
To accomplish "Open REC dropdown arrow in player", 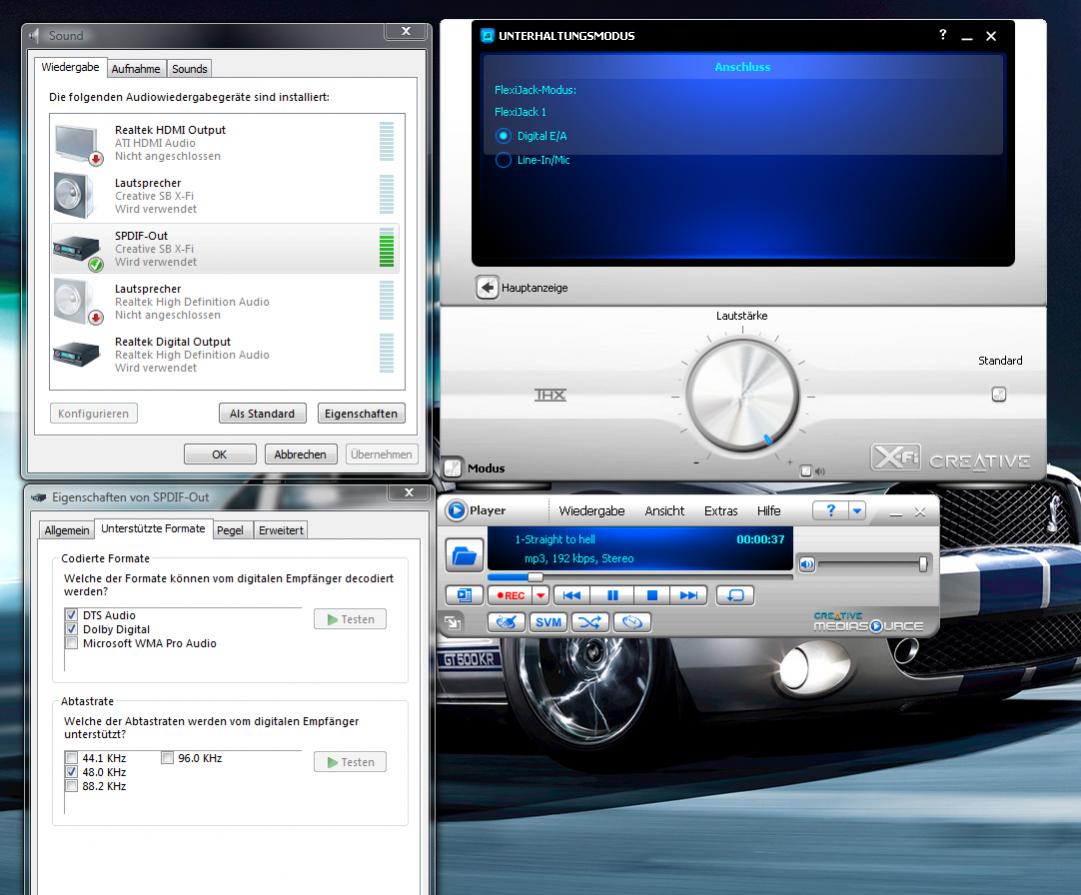I will click(x=541, y=595).
